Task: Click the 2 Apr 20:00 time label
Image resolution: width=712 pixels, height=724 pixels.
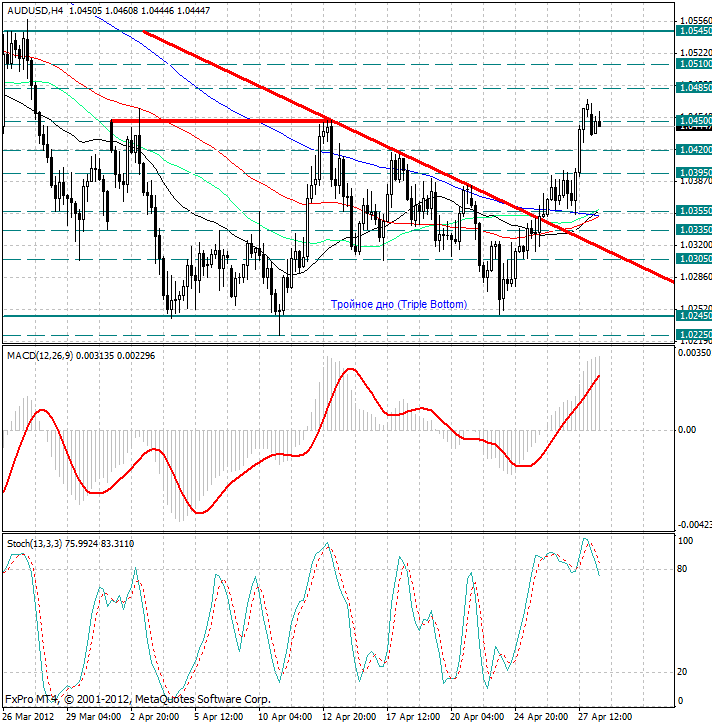Action: [155, 717]
